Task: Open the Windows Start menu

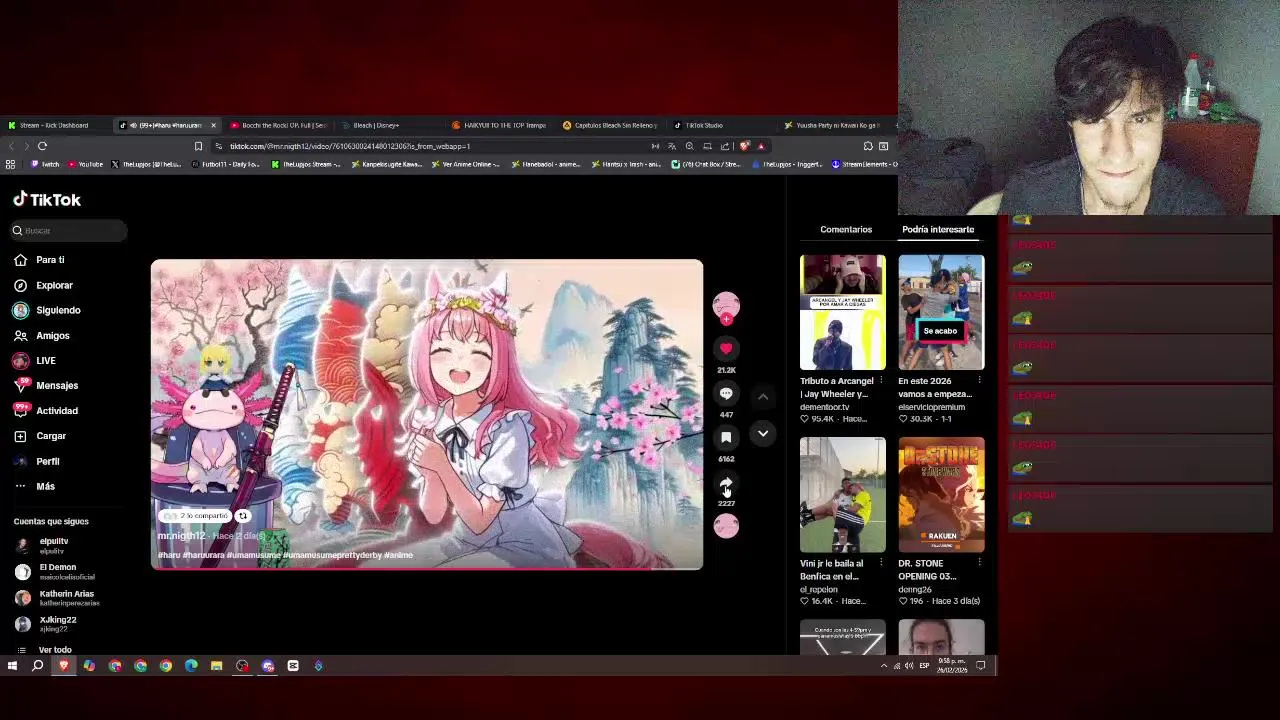Action: (12, 666)
